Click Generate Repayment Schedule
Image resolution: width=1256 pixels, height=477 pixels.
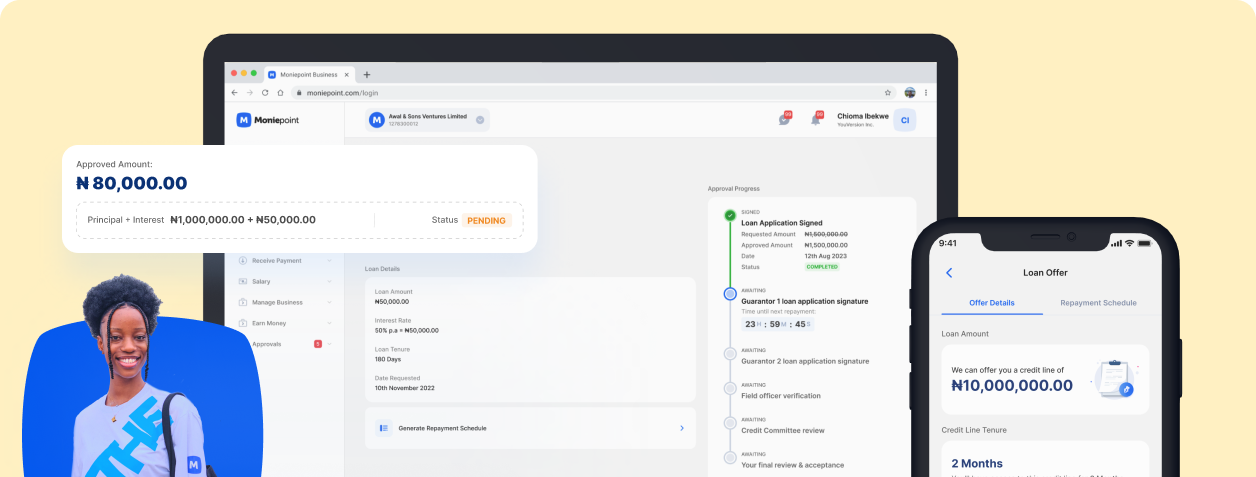pos(530,428)
